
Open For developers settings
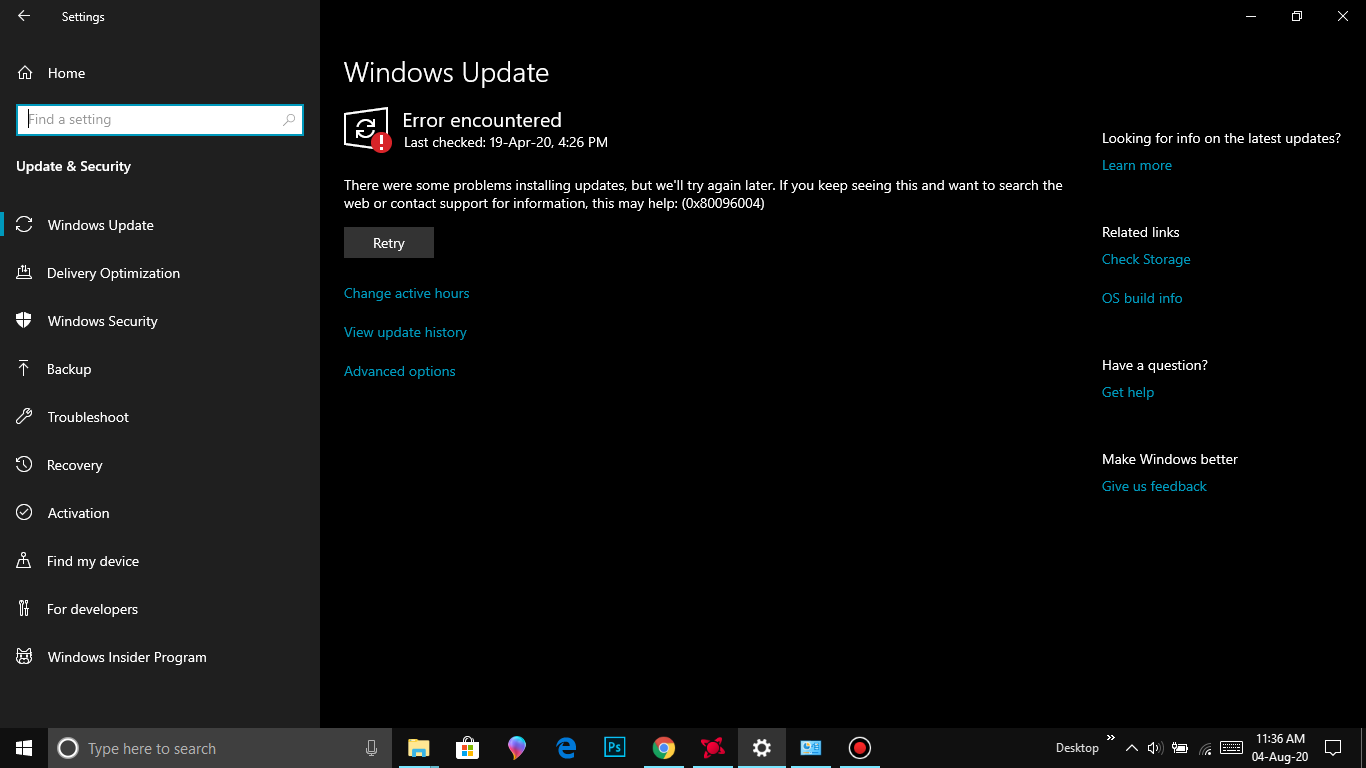coord(160,609)
